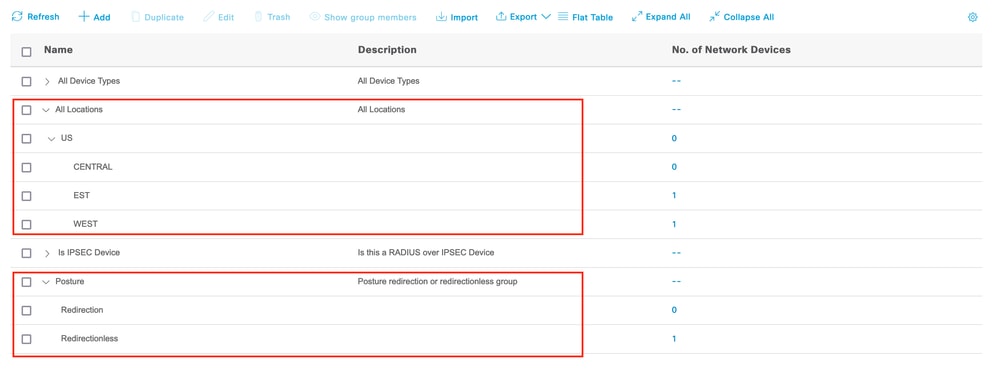Click the Edit pencil button
Viewport: 999px width, 370px height.
tap(219, 17)
